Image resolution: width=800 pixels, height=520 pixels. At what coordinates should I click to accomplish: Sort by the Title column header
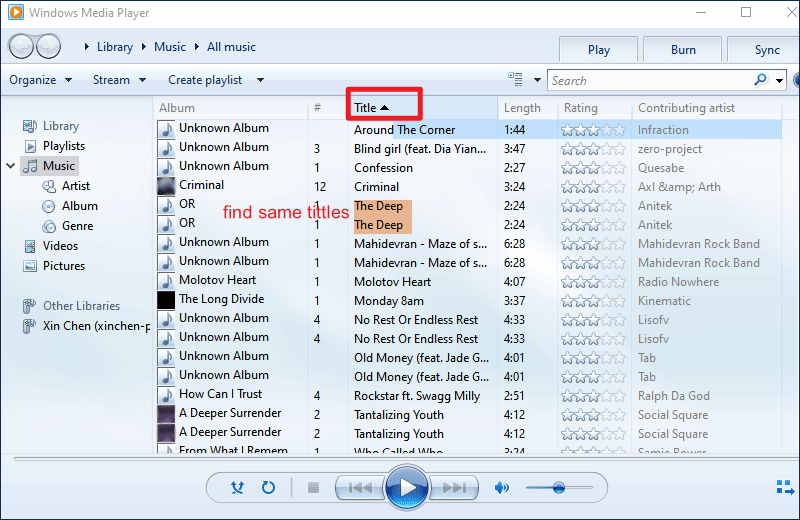(422, 108)
